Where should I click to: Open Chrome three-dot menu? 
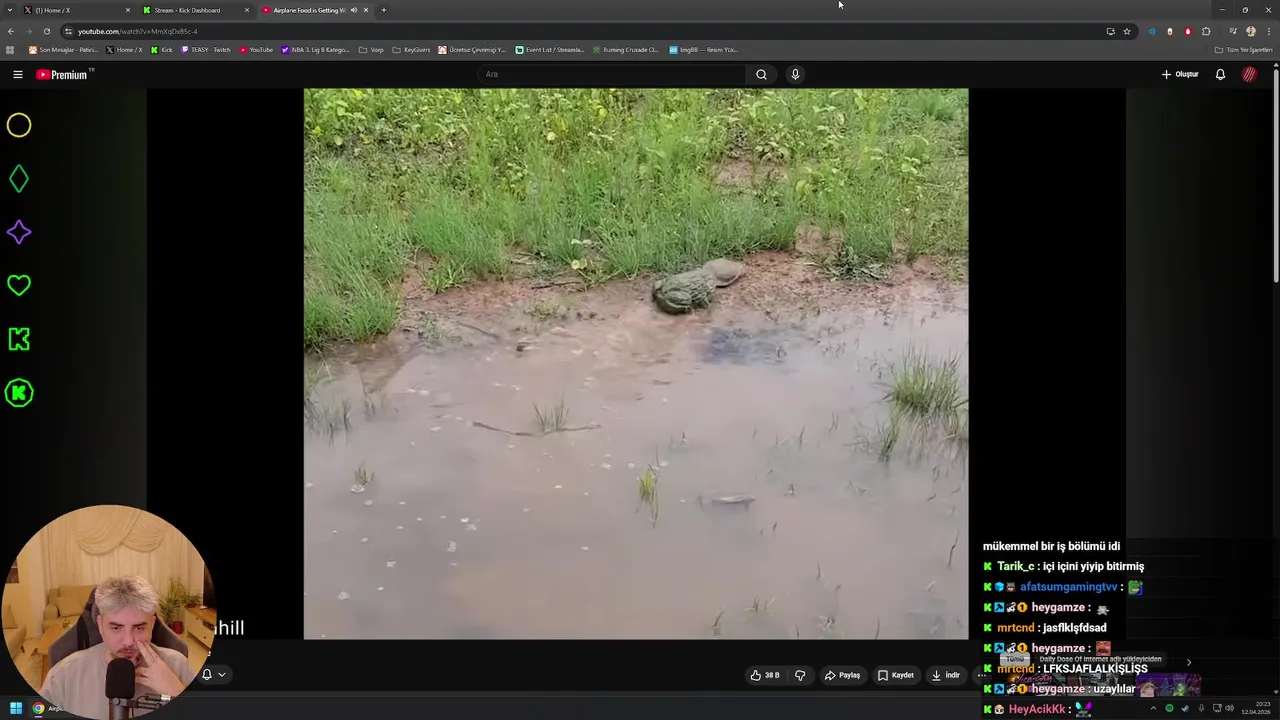tap(1268, 31)
